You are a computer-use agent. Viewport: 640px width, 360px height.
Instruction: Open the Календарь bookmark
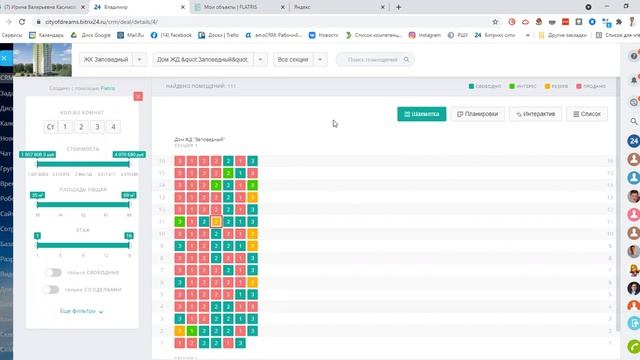[46, 35]
